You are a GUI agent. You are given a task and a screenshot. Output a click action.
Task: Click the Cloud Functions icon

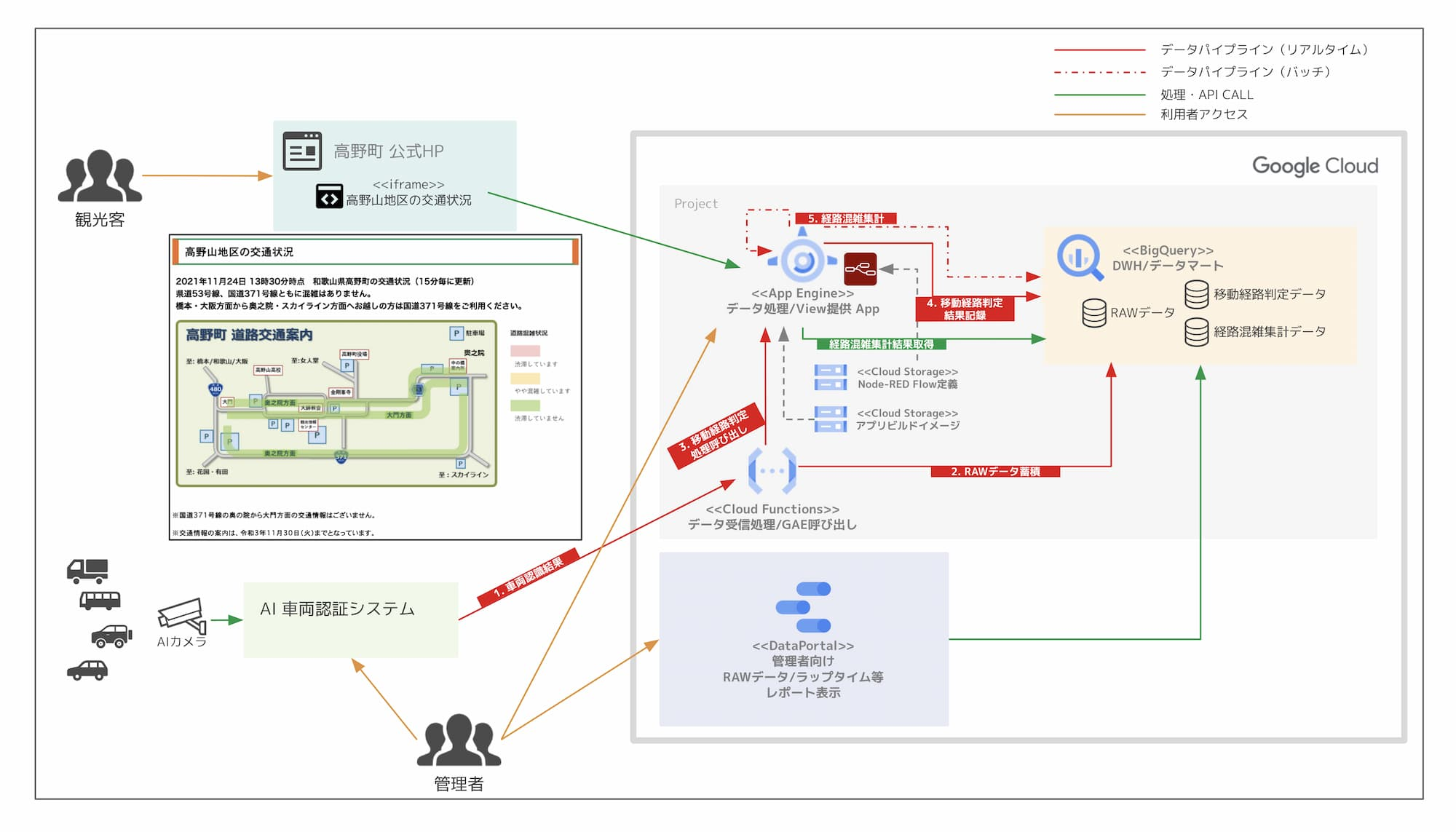click(x=772, y=471)
